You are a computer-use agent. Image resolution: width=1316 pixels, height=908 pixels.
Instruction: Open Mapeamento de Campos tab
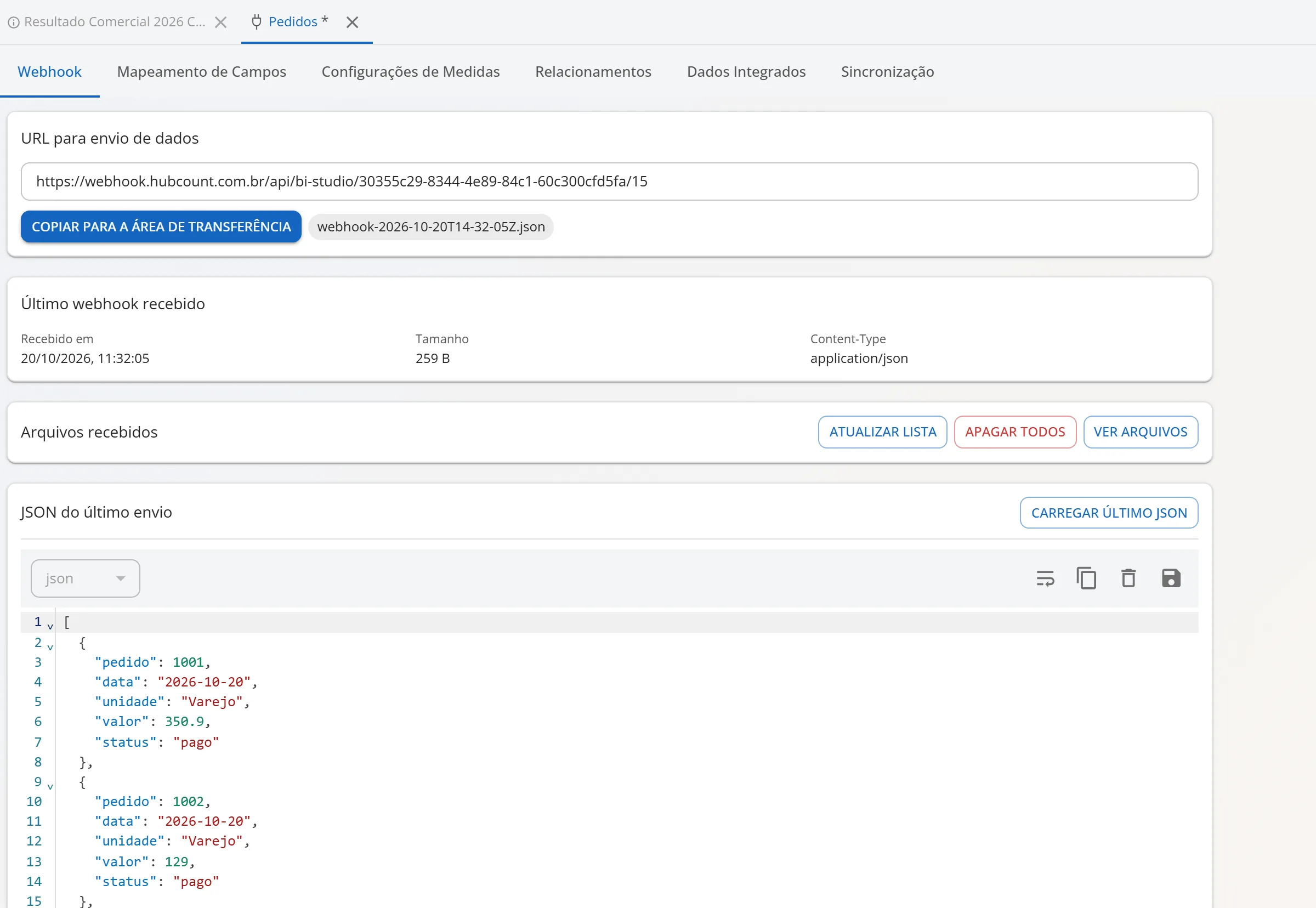coord(201,72)
